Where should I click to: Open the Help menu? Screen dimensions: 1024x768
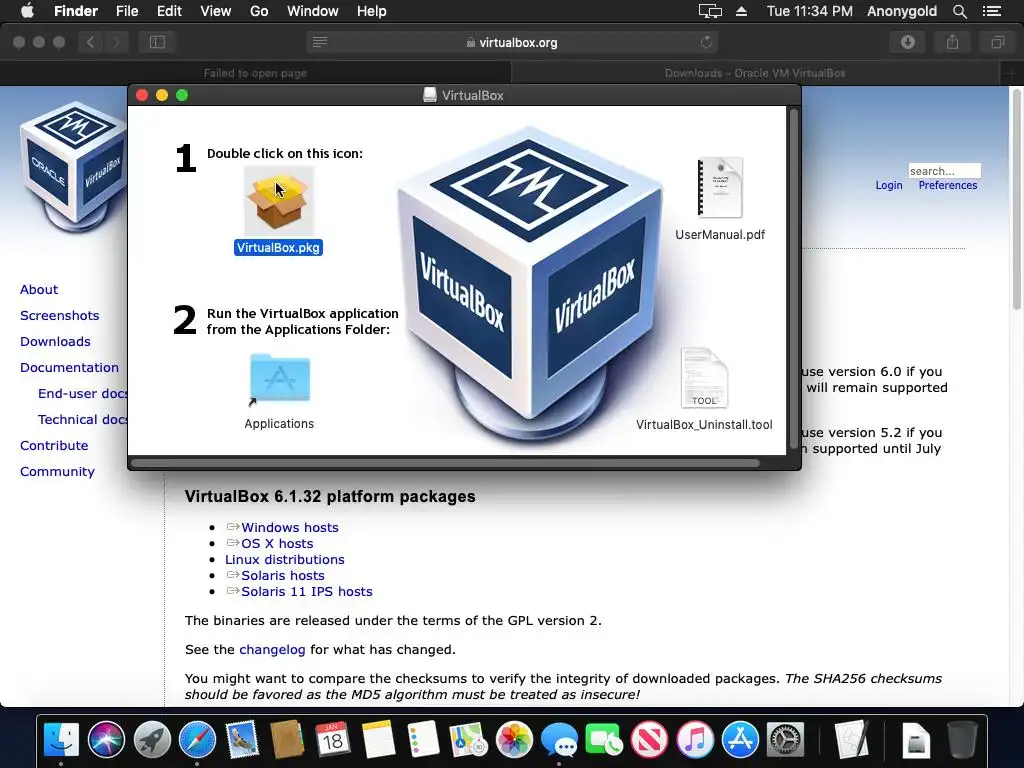pos(372,11)
